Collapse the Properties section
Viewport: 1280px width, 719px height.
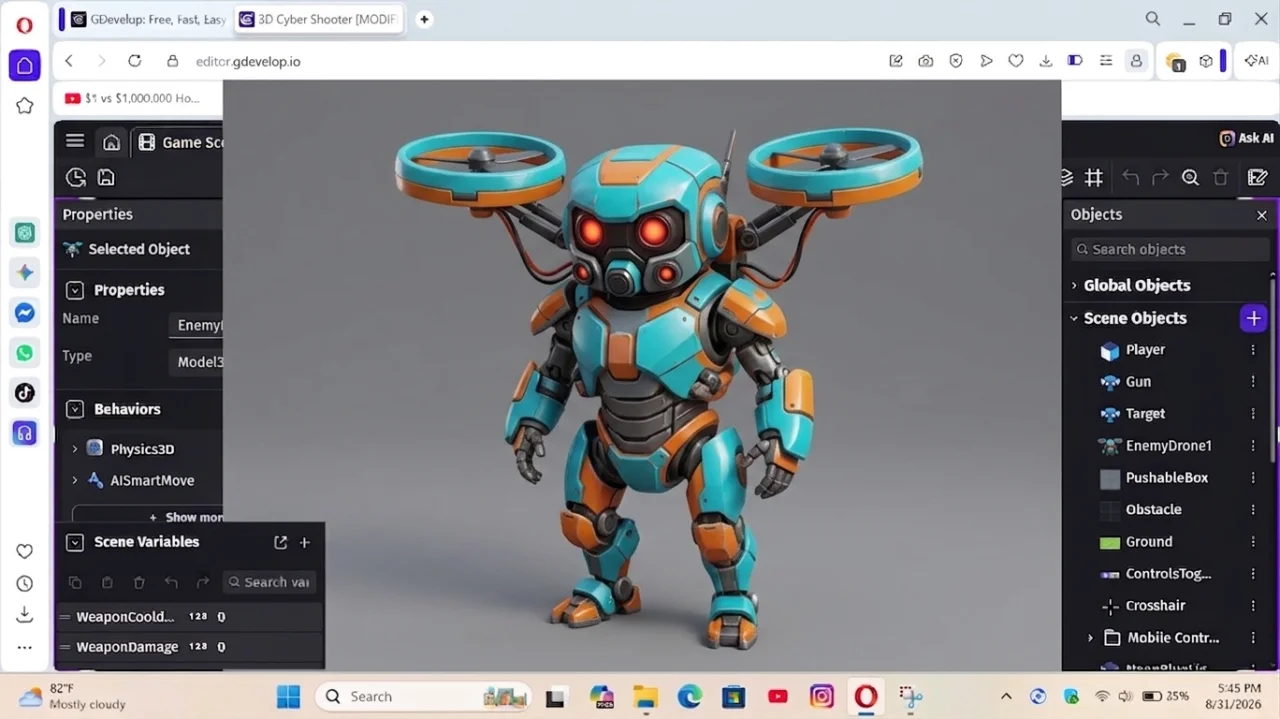74,290
